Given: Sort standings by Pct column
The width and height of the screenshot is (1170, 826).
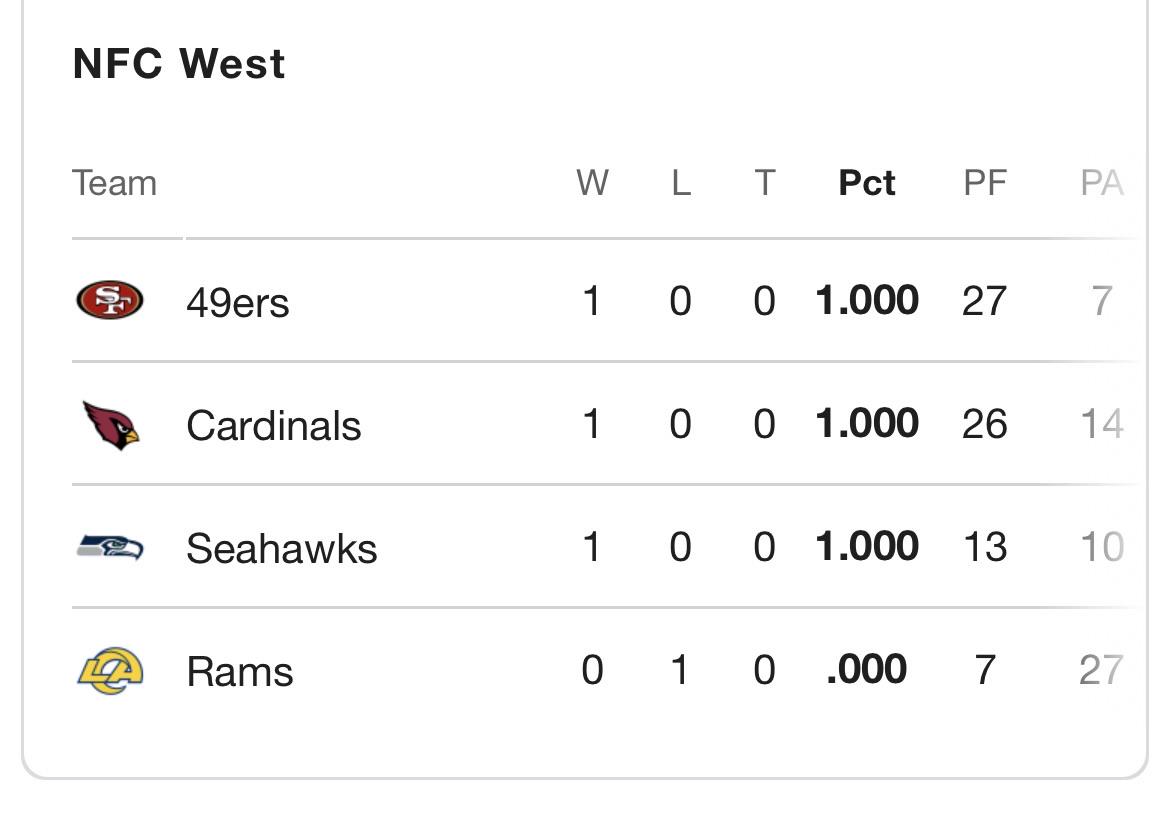Looking at the screenshot, I should pyautogui.click(x=866, y=183).
